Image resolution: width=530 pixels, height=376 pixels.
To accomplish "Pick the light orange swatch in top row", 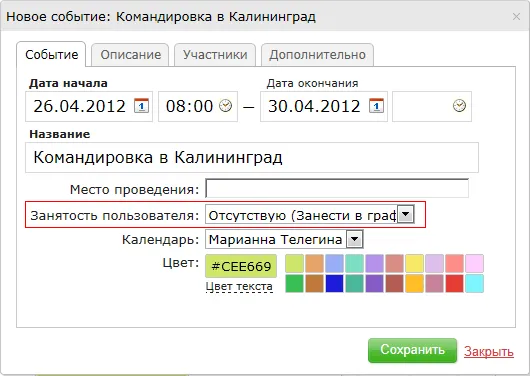I will (314, 263).
